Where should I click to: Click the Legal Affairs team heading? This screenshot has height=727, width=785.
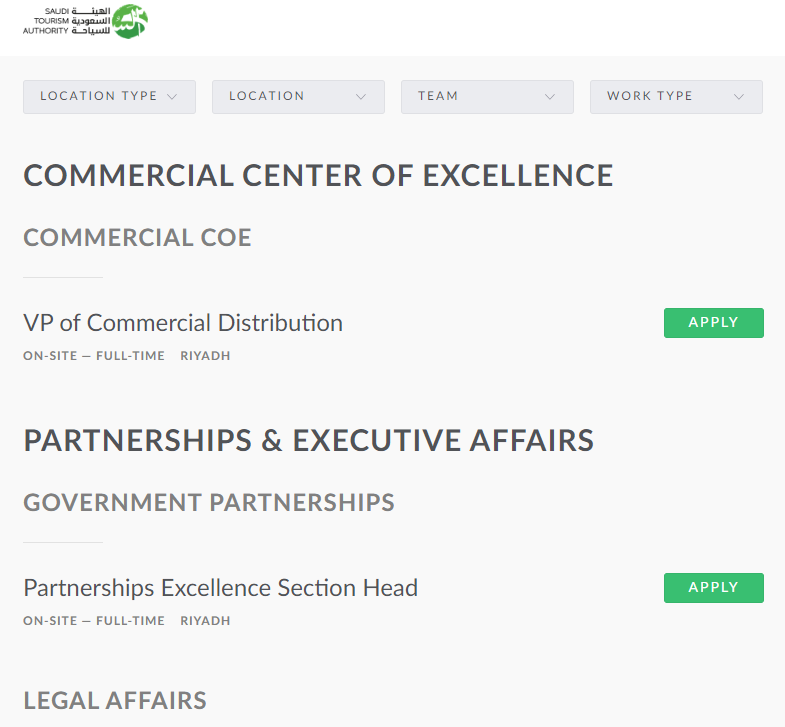115,700
